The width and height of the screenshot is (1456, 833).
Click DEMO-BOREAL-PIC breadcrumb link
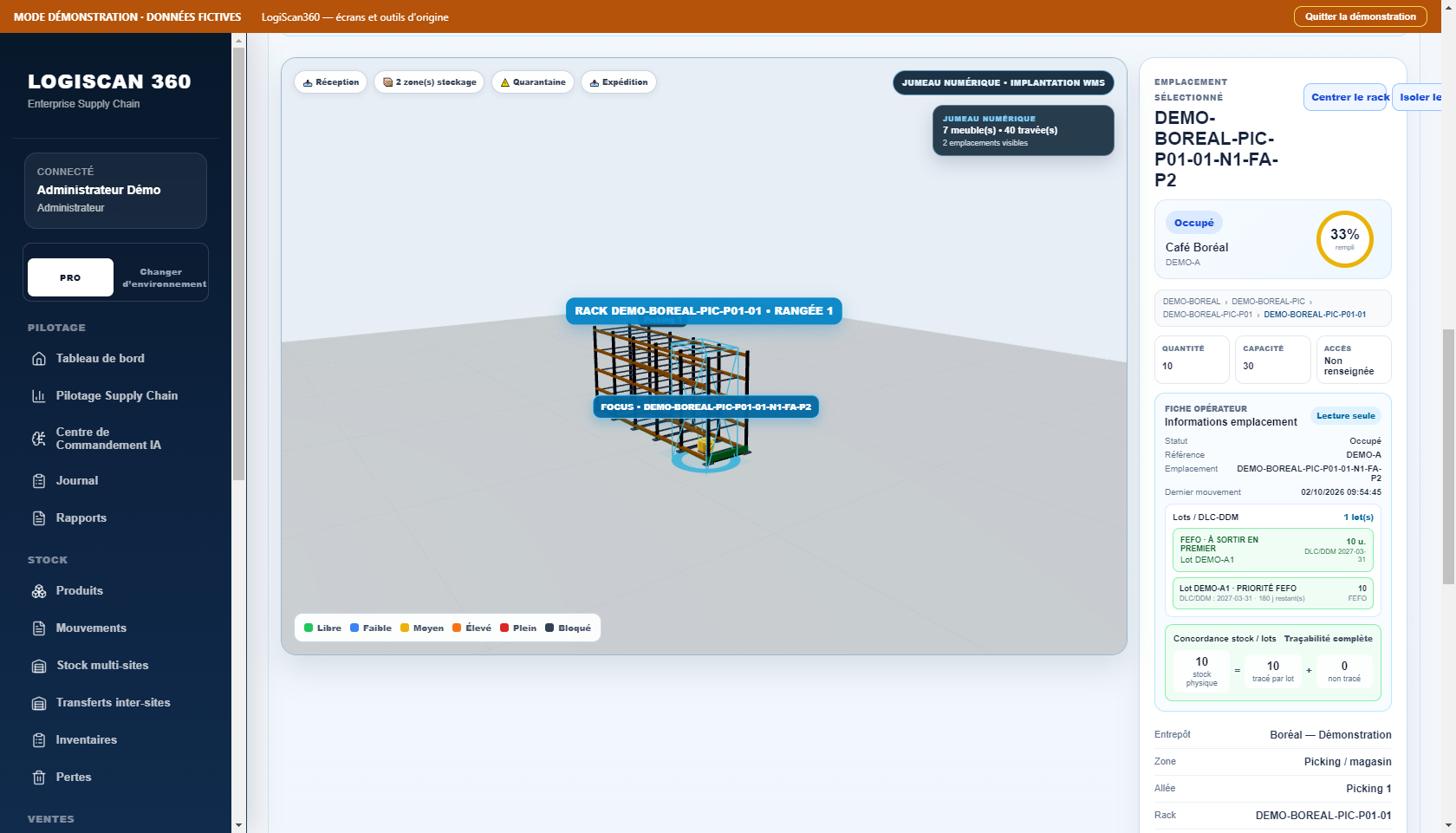[x=1268, y=302]
